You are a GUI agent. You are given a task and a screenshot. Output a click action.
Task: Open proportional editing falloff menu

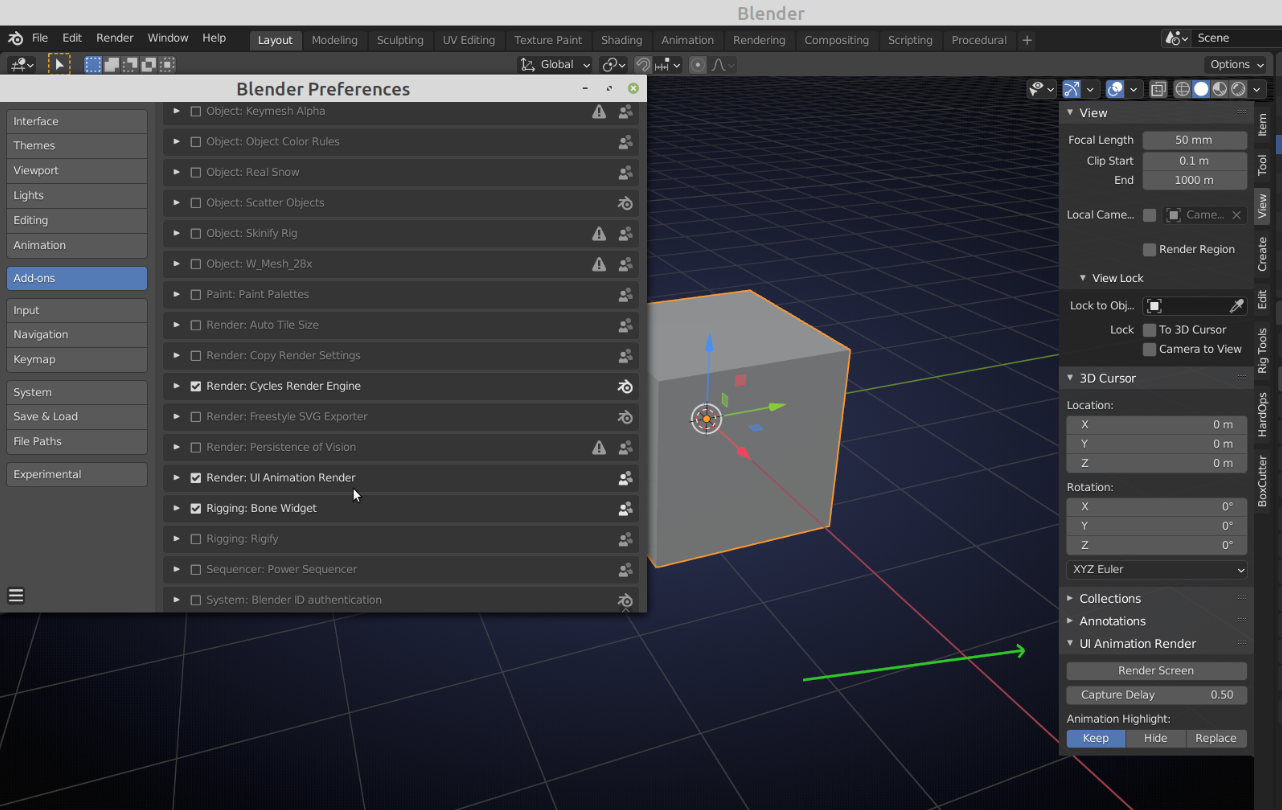[x=723, y=64]
